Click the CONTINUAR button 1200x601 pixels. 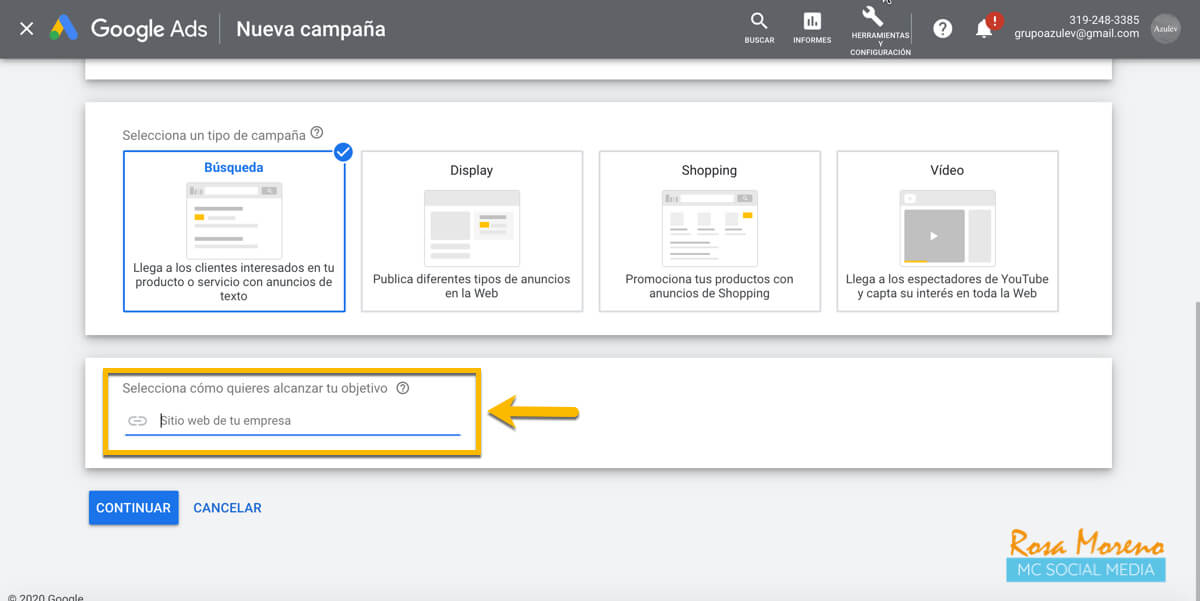pyautogui.click(x=133, y=507)
